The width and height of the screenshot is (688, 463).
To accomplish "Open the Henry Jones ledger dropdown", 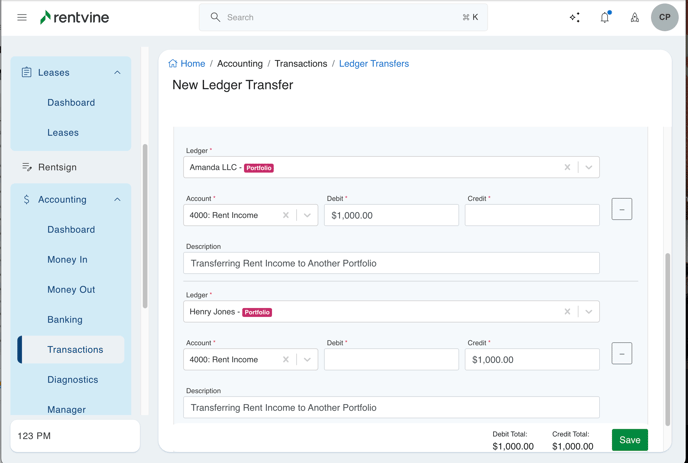I will click(589, 311).
